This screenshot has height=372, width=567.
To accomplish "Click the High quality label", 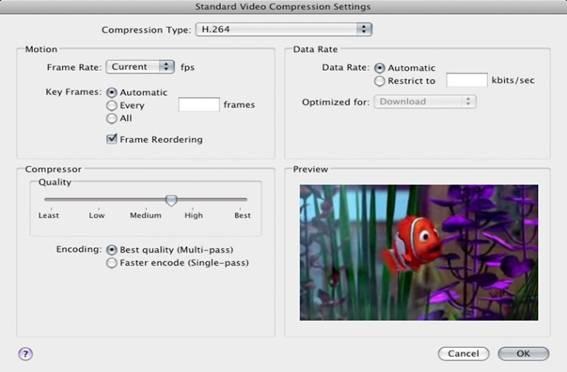I will coord(194,215).
